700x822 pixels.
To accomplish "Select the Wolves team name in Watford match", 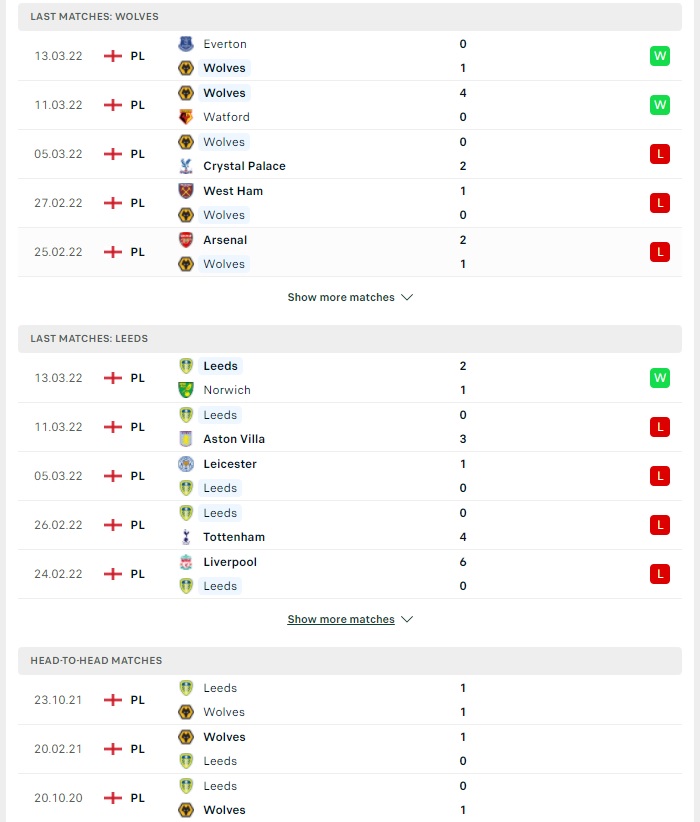I will pyautogui.click(x=224, y=93).
